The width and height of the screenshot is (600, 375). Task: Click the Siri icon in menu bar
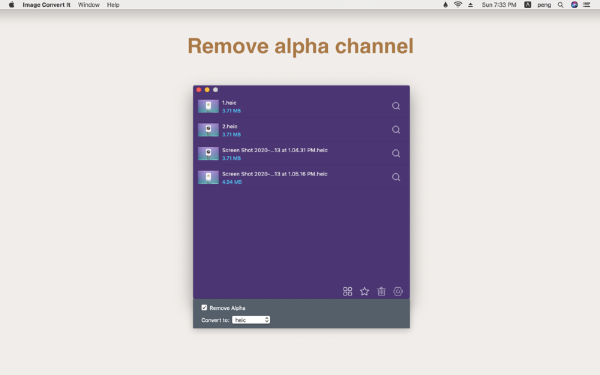574,5
